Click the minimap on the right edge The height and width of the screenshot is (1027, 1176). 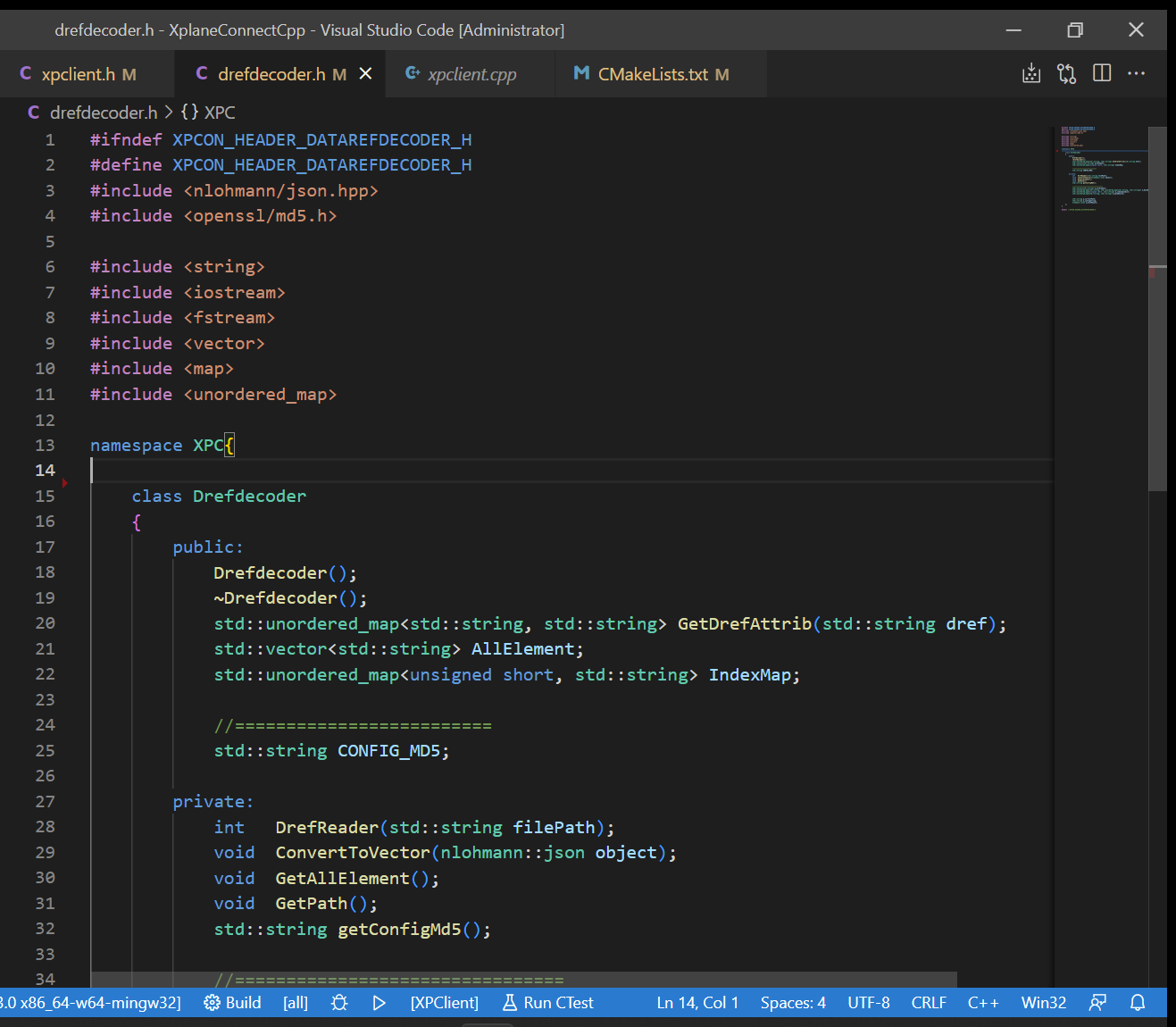tap(1103, 179)
